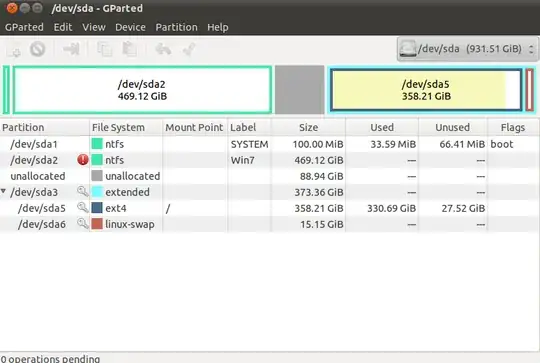Click the cyan extended color swatch
540x363 pixels.
(97, 192)
